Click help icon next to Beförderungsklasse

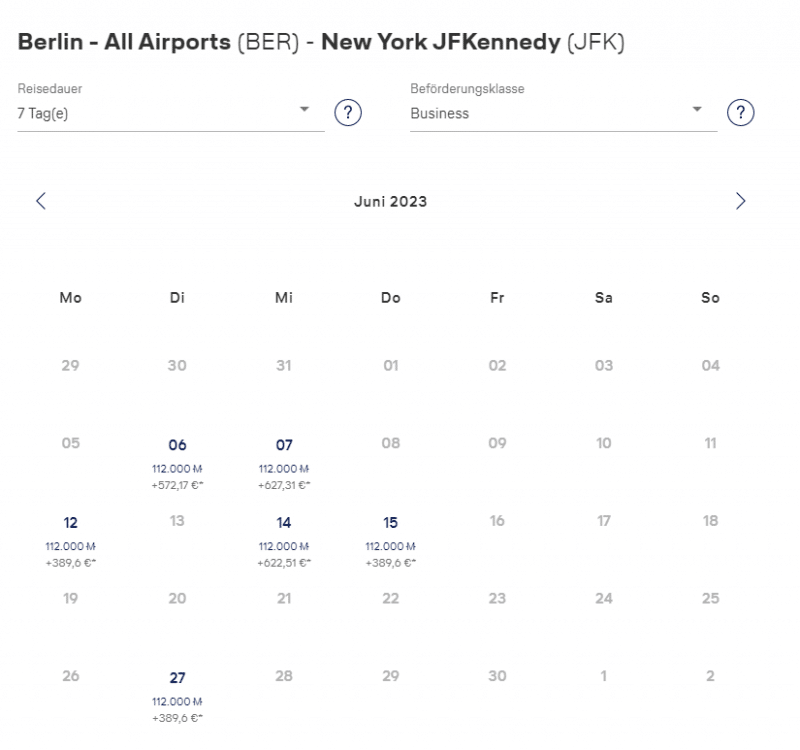coord(739,112)
